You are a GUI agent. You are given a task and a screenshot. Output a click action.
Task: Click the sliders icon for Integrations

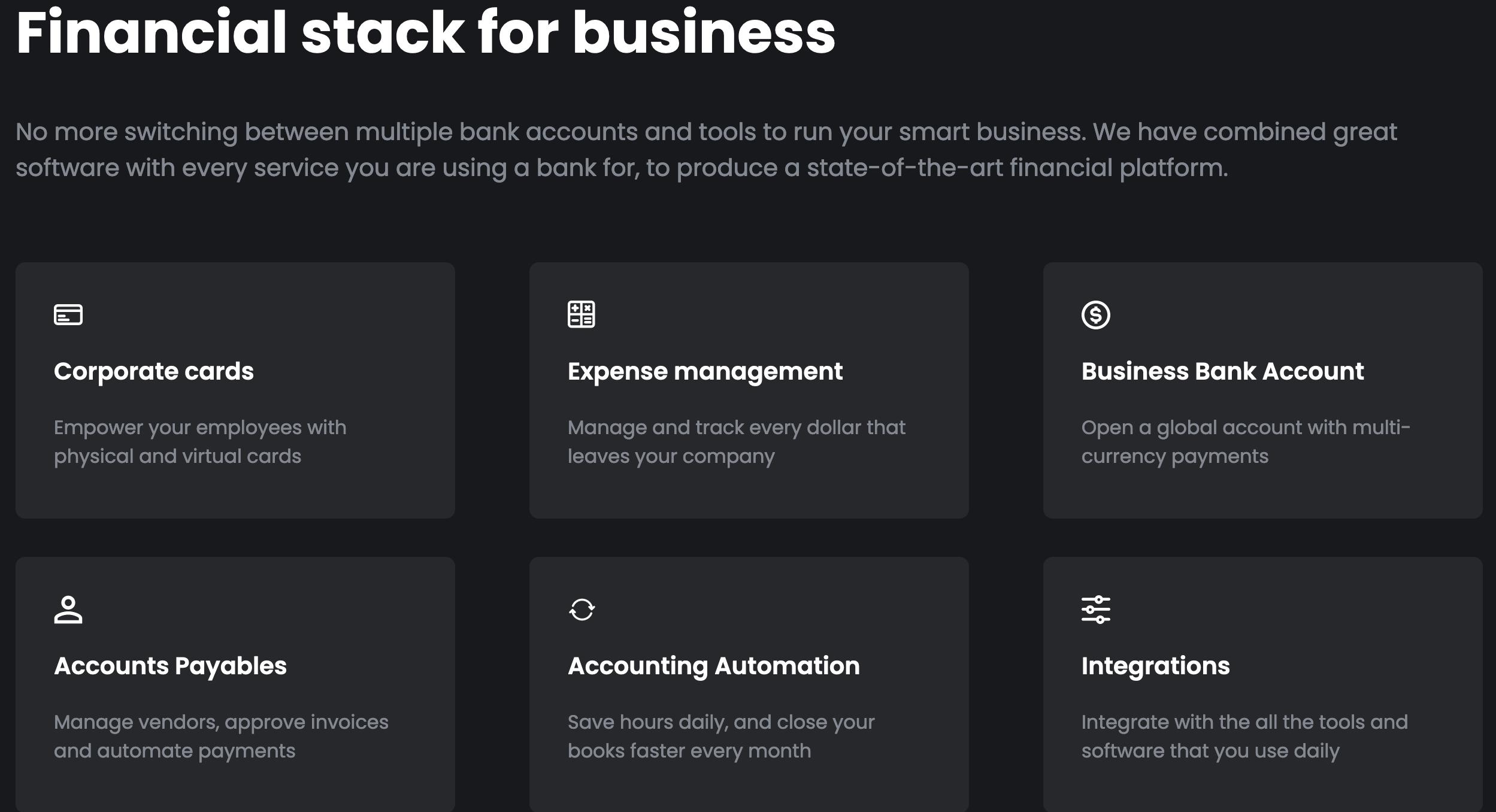[1095, 610]
